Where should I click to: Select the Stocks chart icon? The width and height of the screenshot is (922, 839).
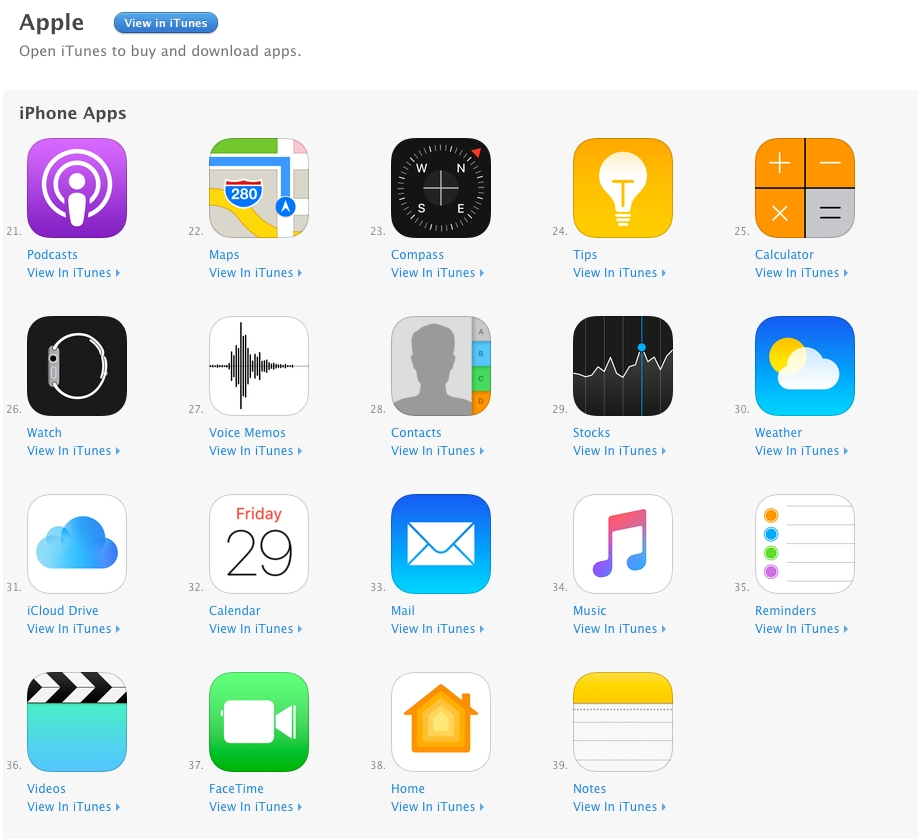[623, 366]
